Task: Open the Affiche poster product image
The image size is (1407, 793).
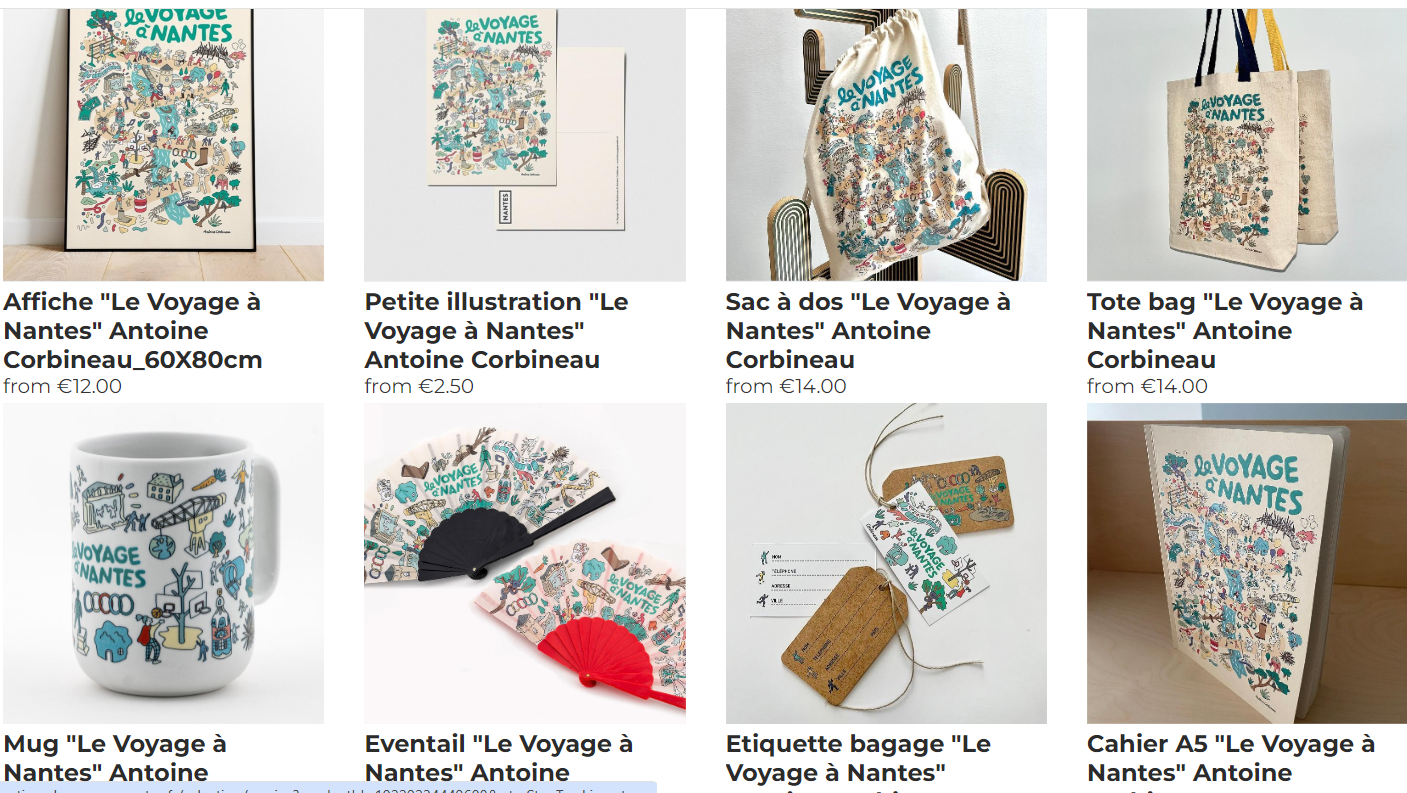Action: (x=163, y=145)
